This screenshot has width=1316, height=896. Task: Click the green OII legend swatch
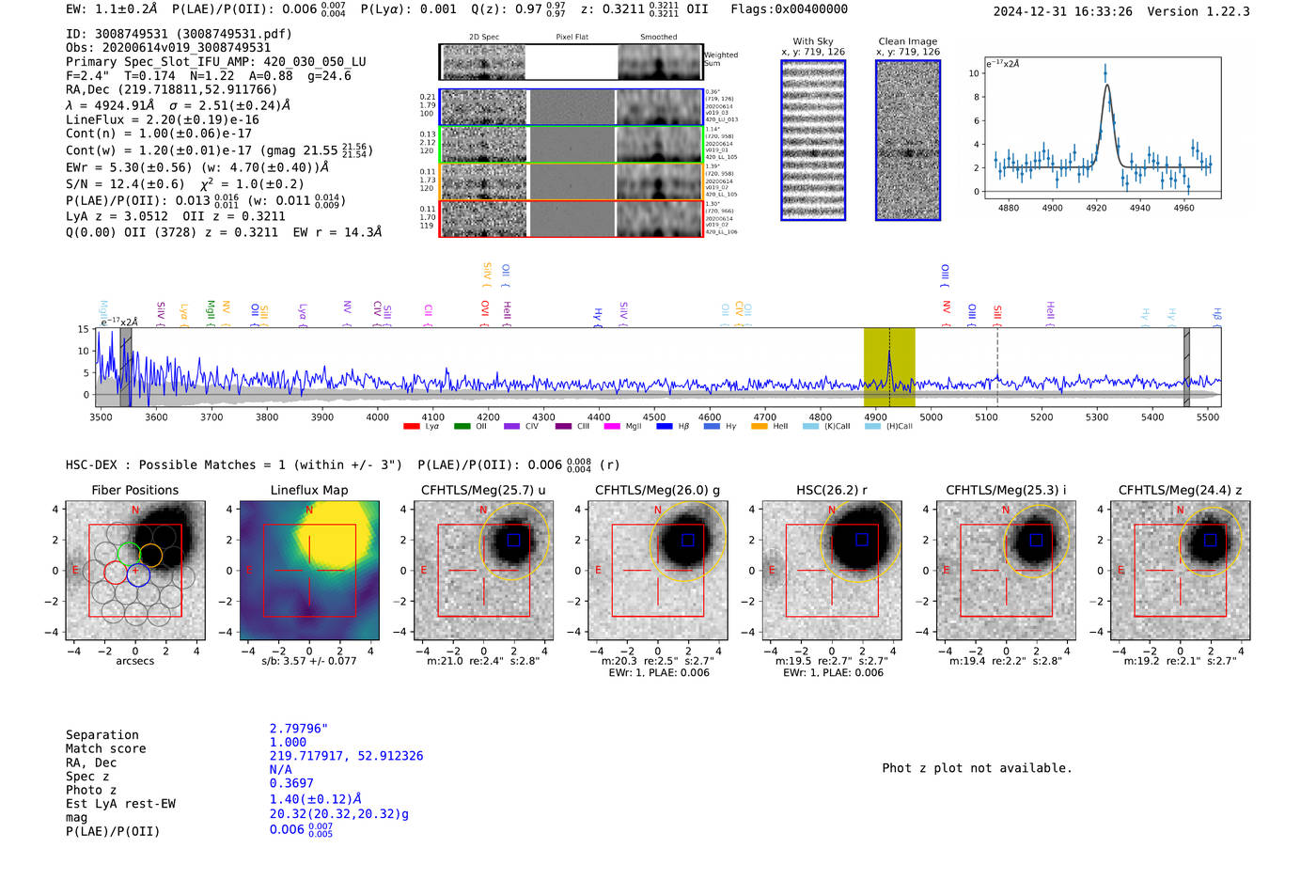[462, 426]
